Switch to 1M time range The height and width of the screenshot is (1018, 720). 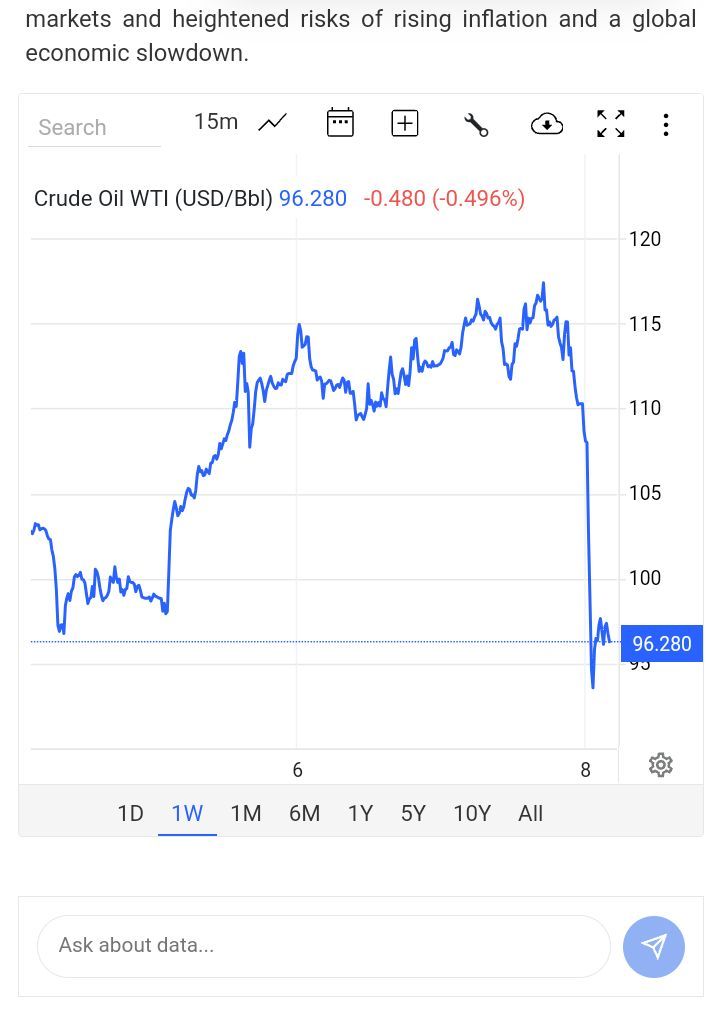pyautogui.click(x=245, y=813)
